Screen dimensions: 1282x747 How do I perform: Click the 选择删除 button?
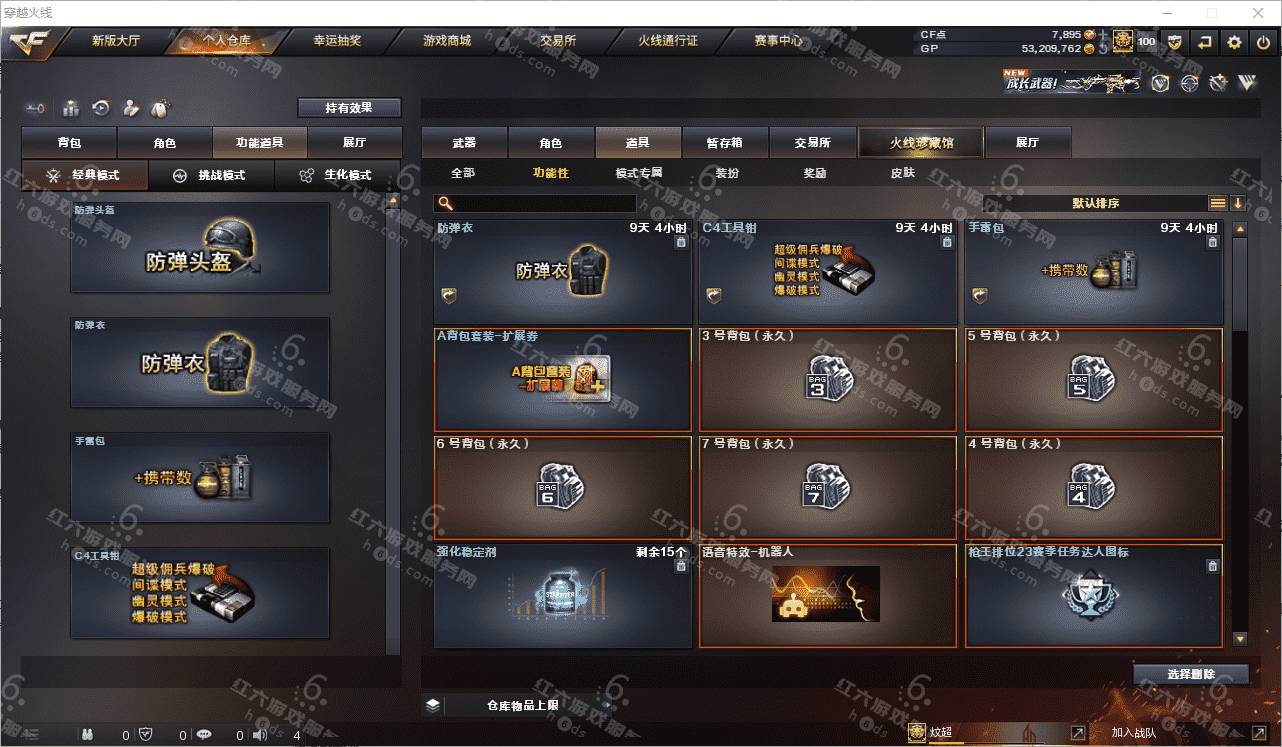(1191, 674)
